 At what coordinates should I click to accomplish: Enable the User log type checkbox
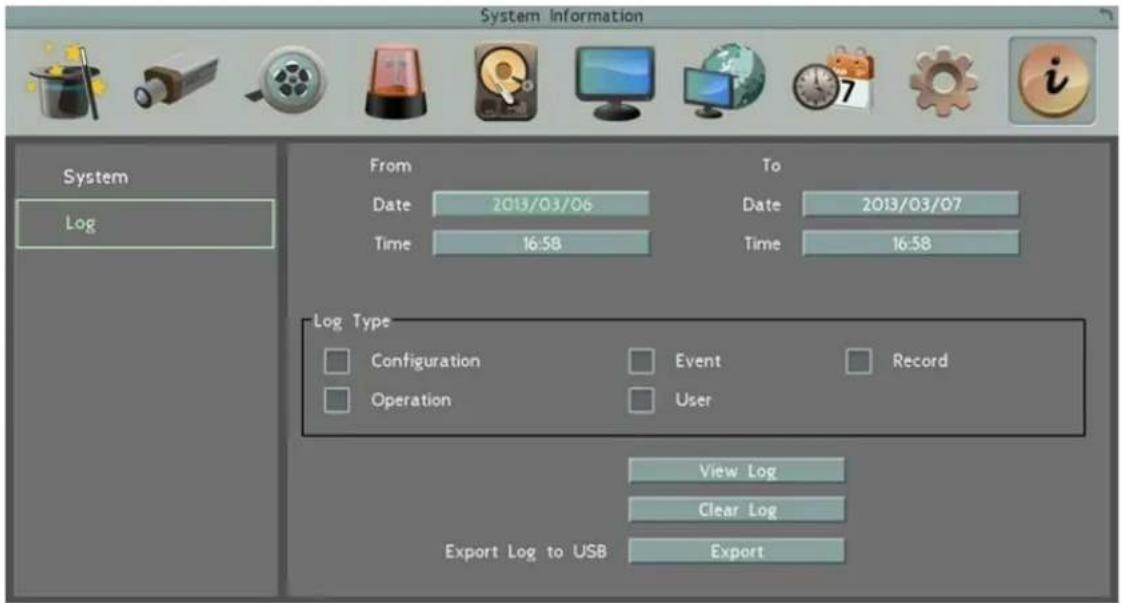tap(641, 401)
